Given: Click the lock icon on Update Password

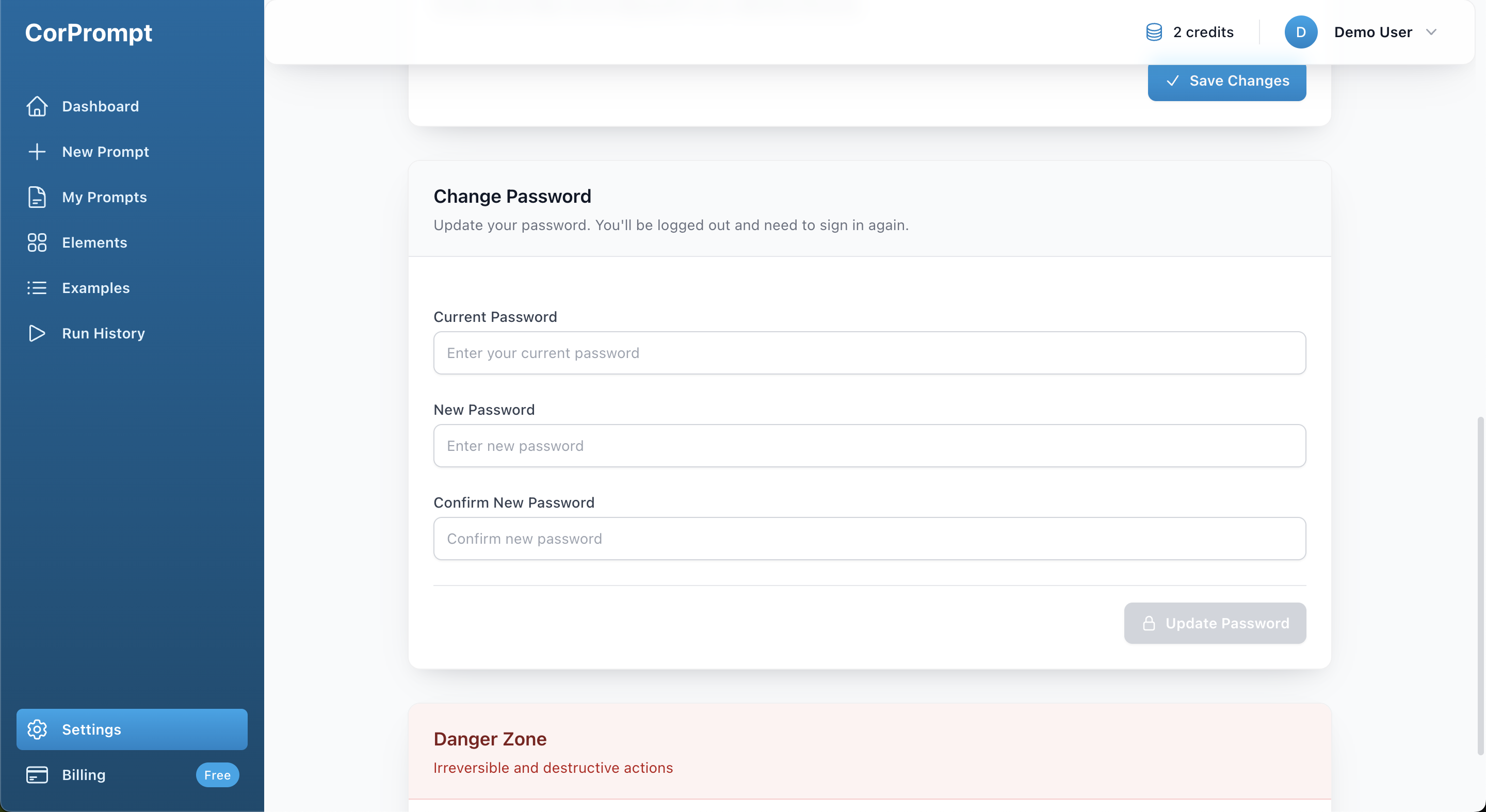Looking at the screenshot, I should [x=1149, y=623].
